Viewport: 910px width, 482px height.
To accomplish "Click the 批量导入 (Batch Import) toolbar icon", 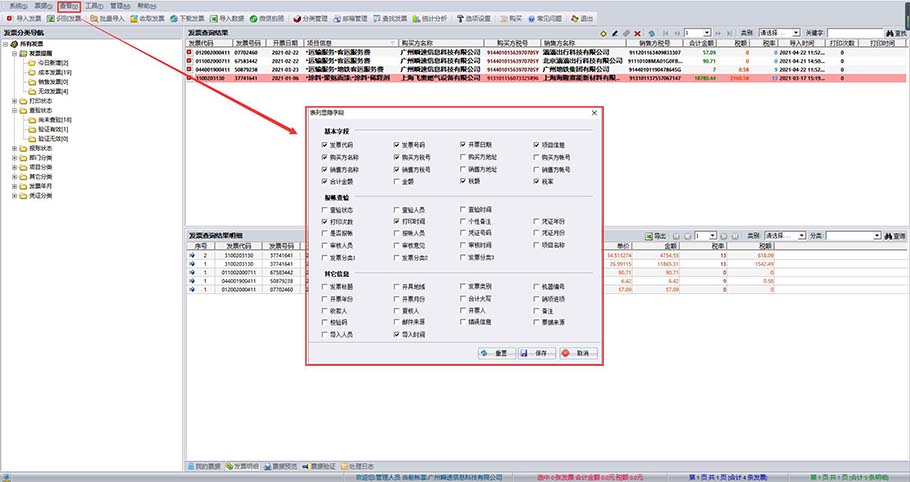I will tap(107, 19).
